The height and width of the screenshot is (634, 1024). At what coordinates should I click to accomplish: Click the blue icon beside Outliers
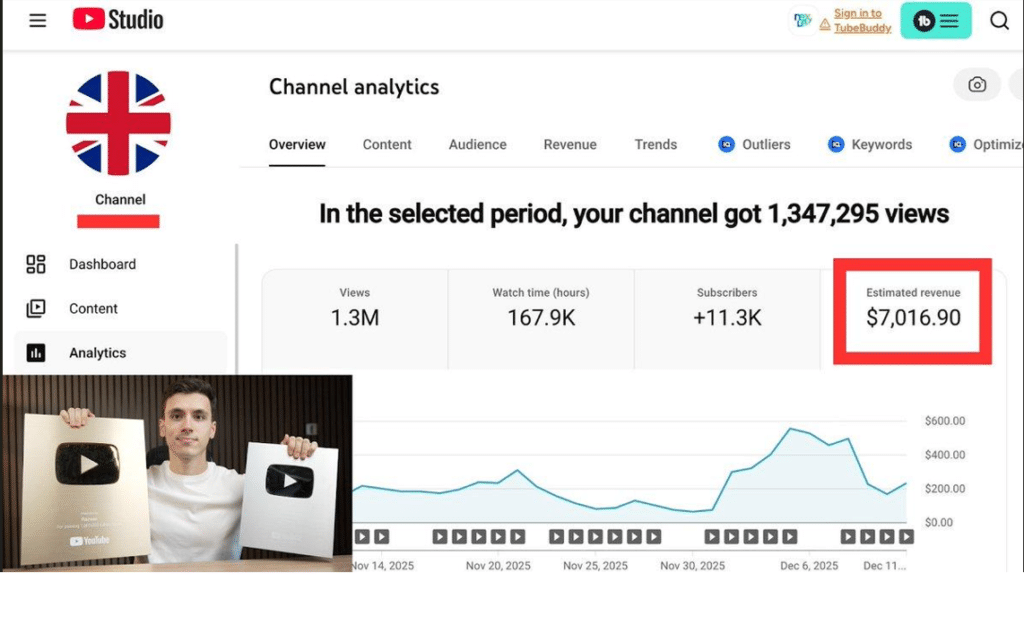(726, 144)
